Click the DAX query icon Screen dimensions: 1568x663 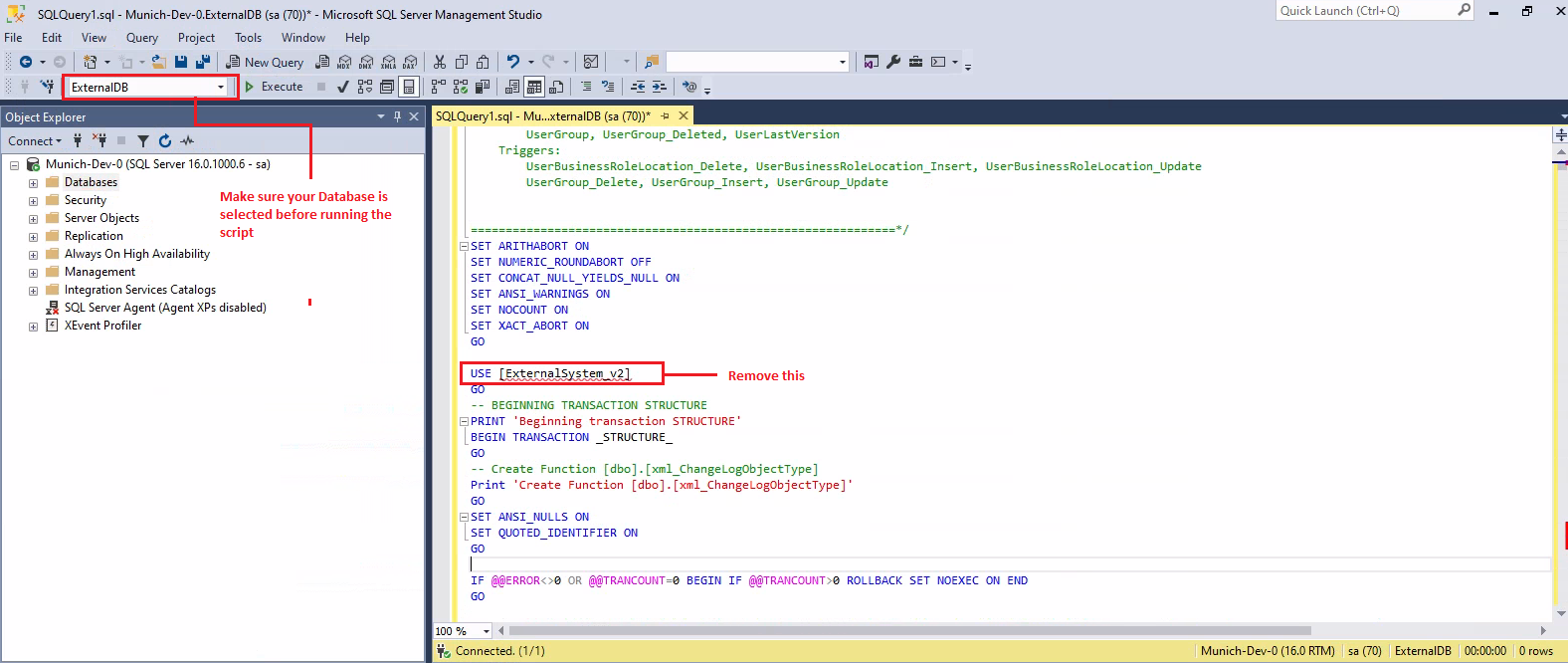click(410, 62)
